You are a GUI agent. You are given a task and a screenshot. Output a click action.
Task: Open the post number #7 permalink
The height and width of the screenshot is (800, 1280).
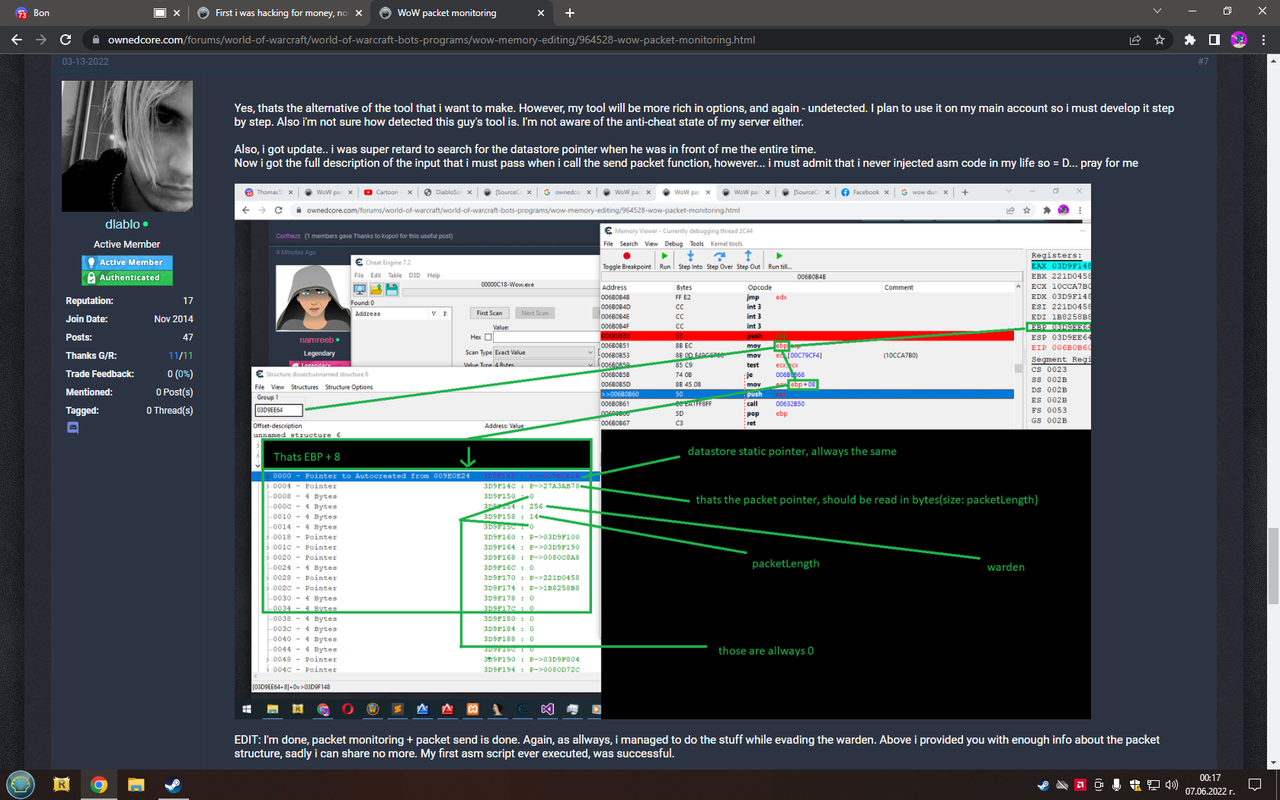[x=1203, y=62]
